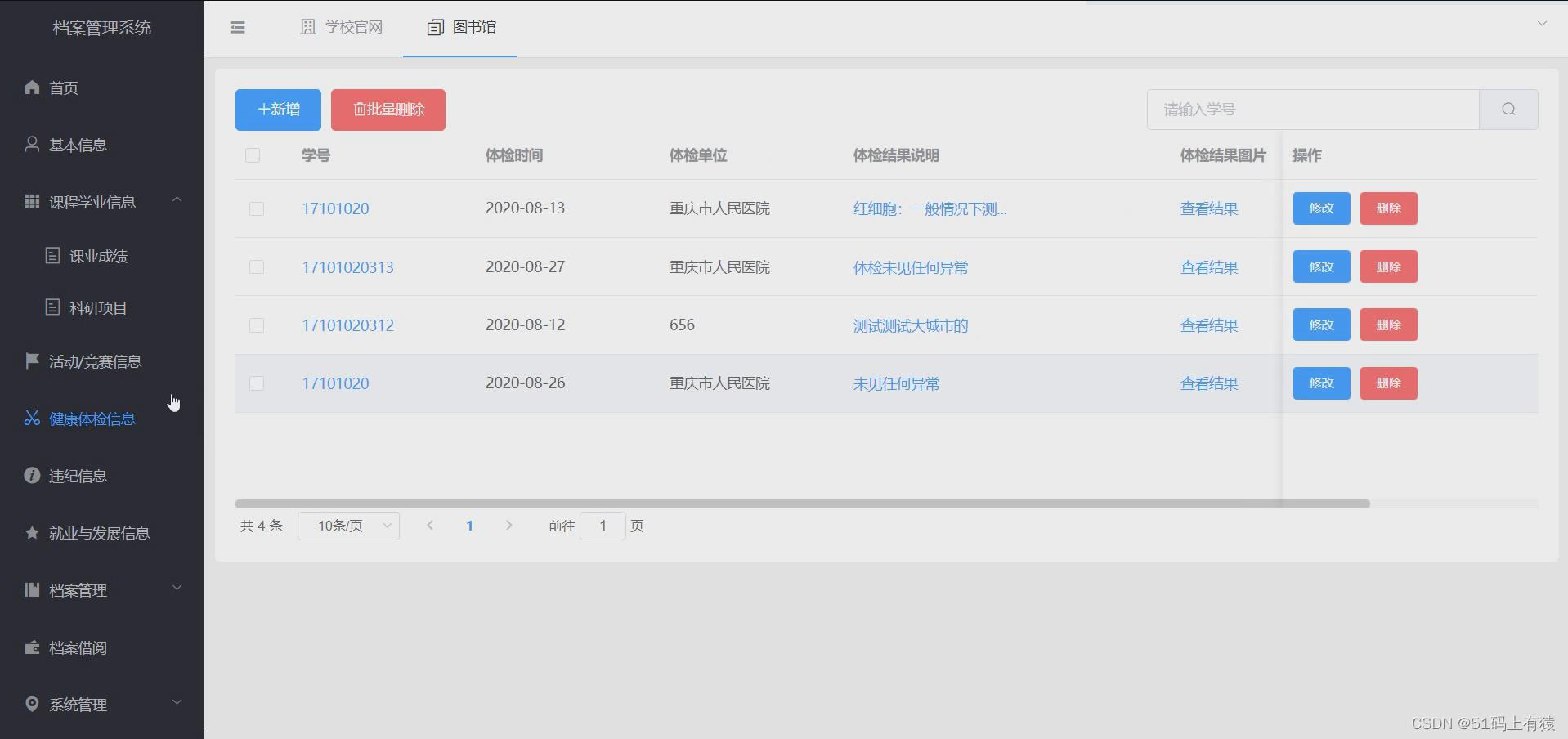Click 删除 for row 17101020312
Screen dimensions: 1568x739
(1388, 325)
